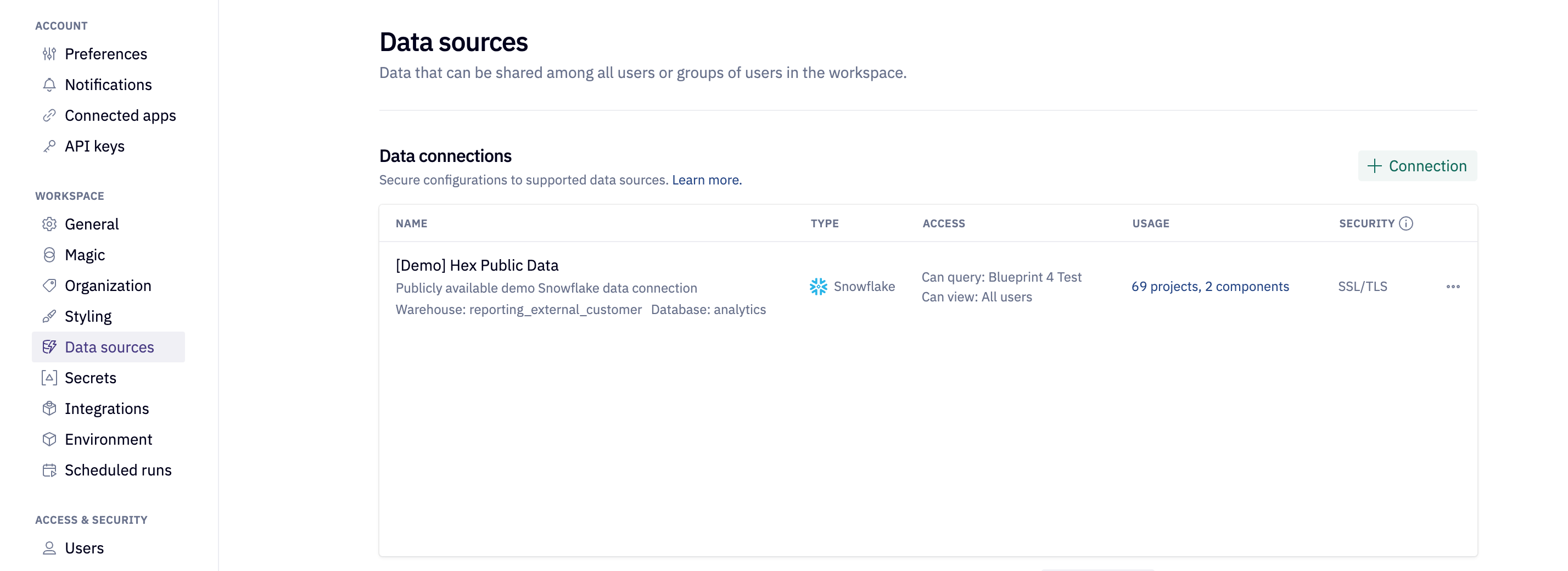This screenshot has width=1568, height=571.
Task: Open the Environment settings page
Action: coord(108,440)
